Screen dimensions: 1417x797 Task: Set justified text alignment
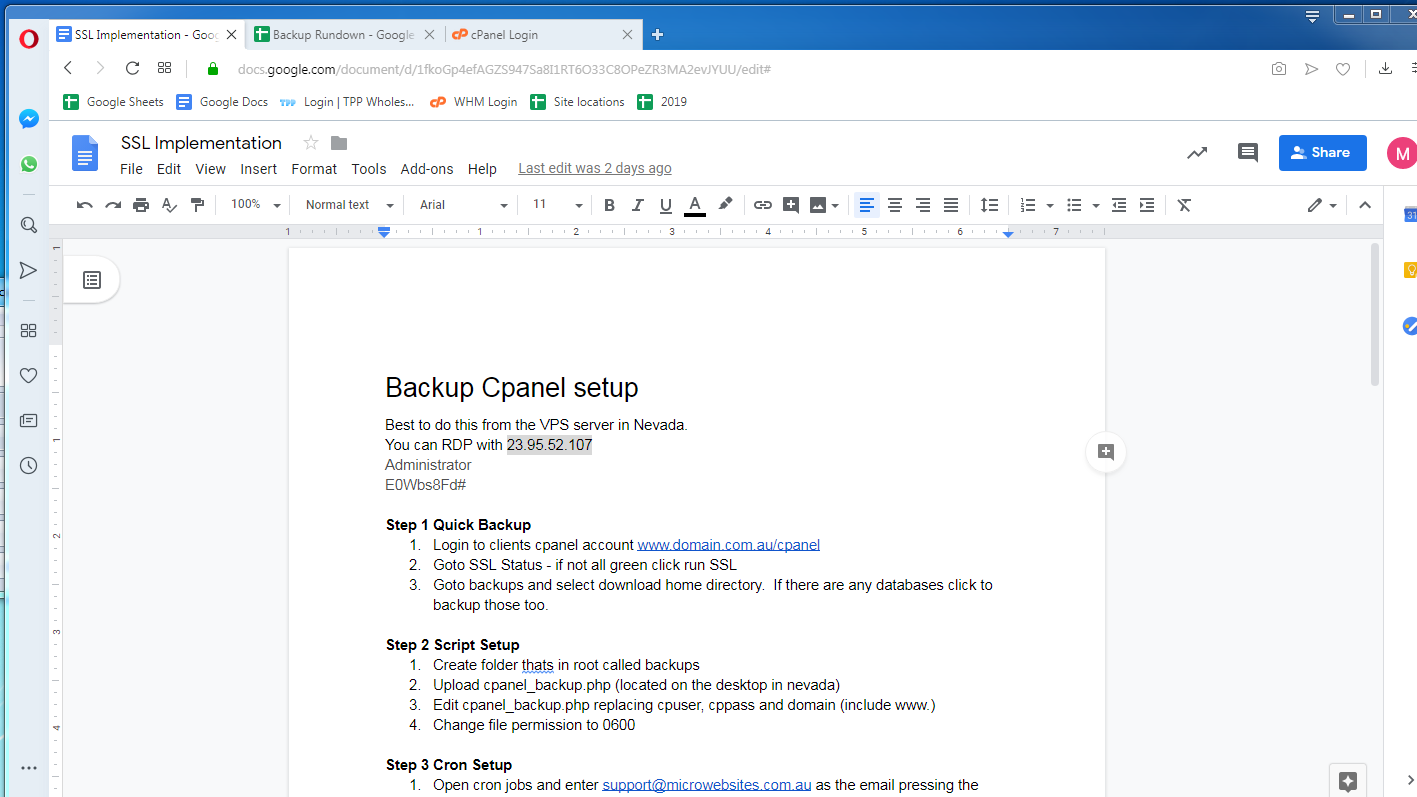(x=951, y=205)
